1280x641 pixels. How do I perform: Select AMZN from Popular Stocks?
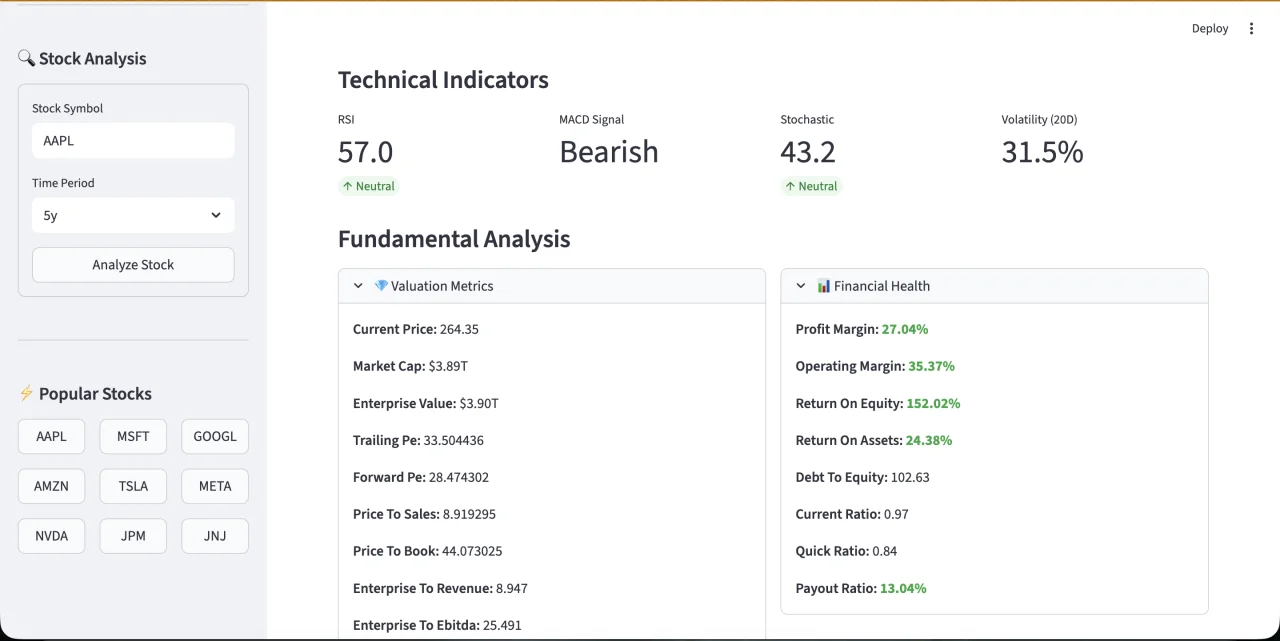(52, 486)
